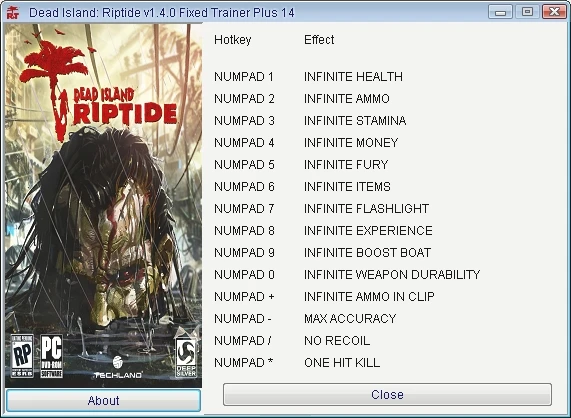The width and height of the screenshot is (571, 418).
Task: Select the NUMPAD 7 hotkey label
Action: [x=244, y=209]
